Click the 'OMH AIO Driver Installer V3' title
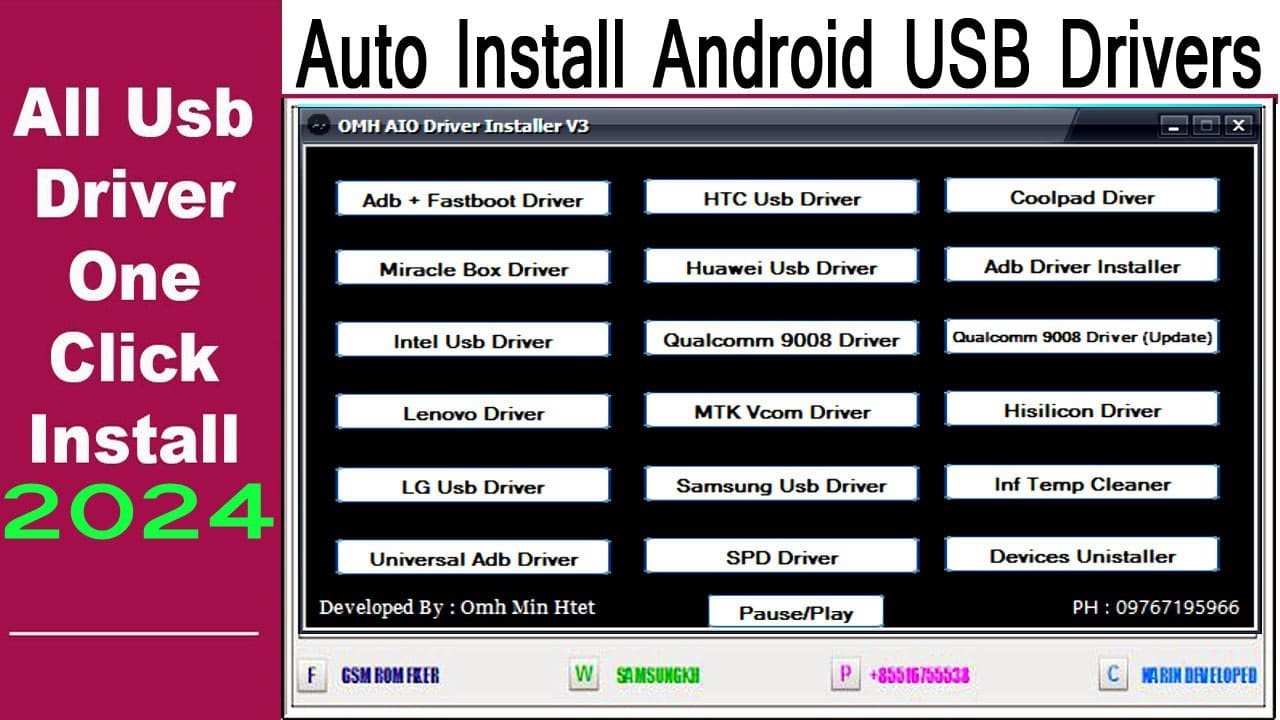 pos(463,126)
